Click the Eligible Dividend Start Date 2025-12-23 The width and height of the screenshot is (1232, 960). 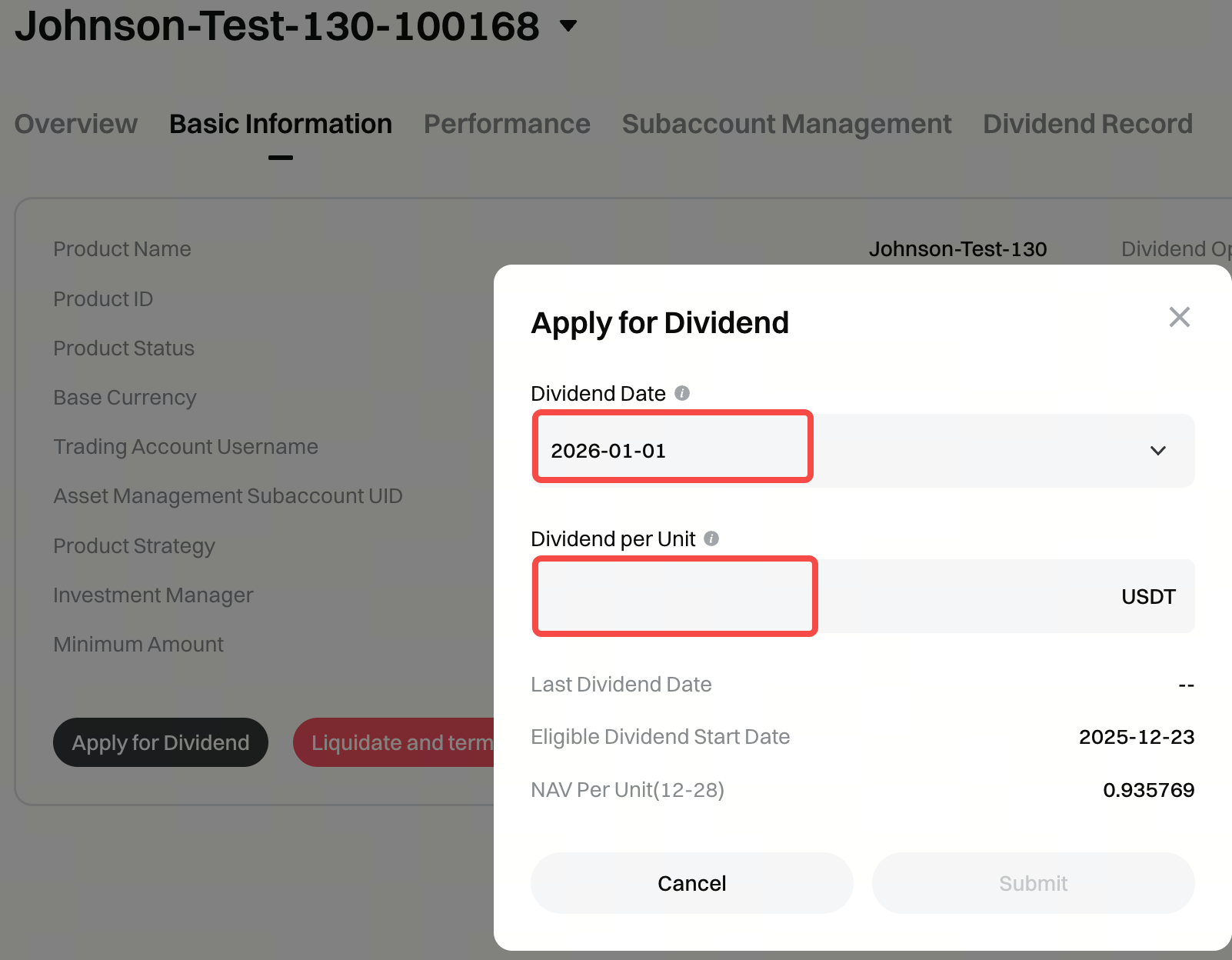(1136, 737)
